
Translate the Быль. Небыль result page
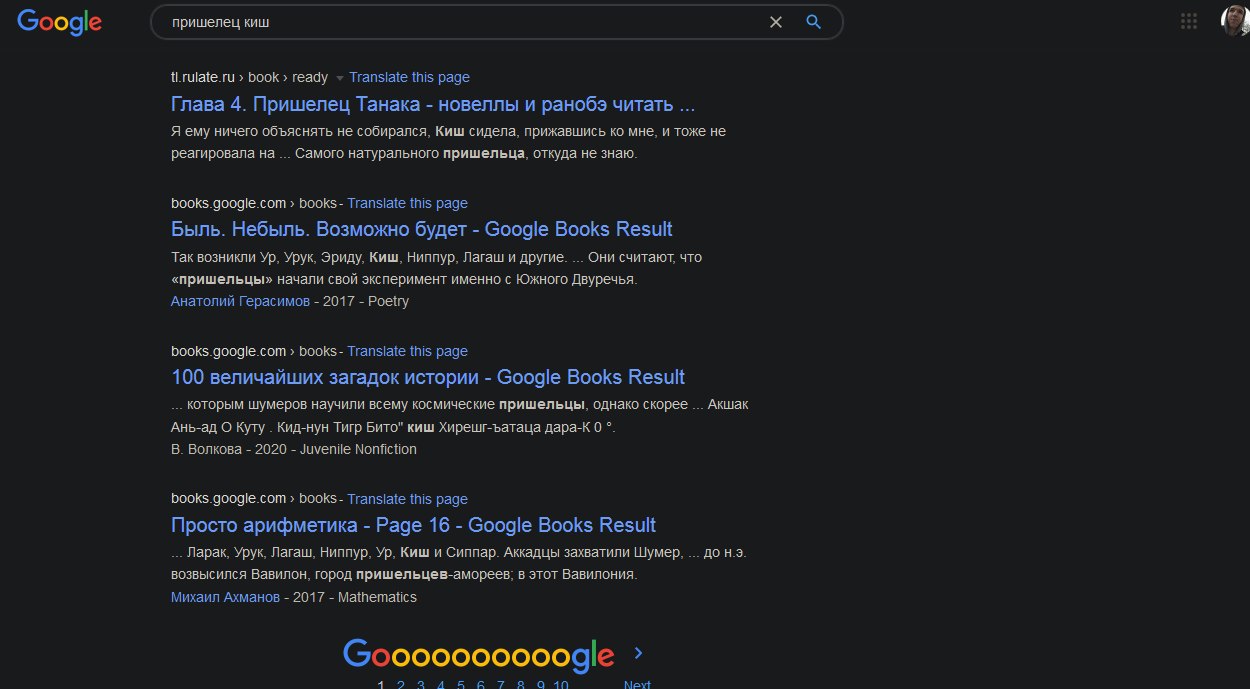pos(407,203)
